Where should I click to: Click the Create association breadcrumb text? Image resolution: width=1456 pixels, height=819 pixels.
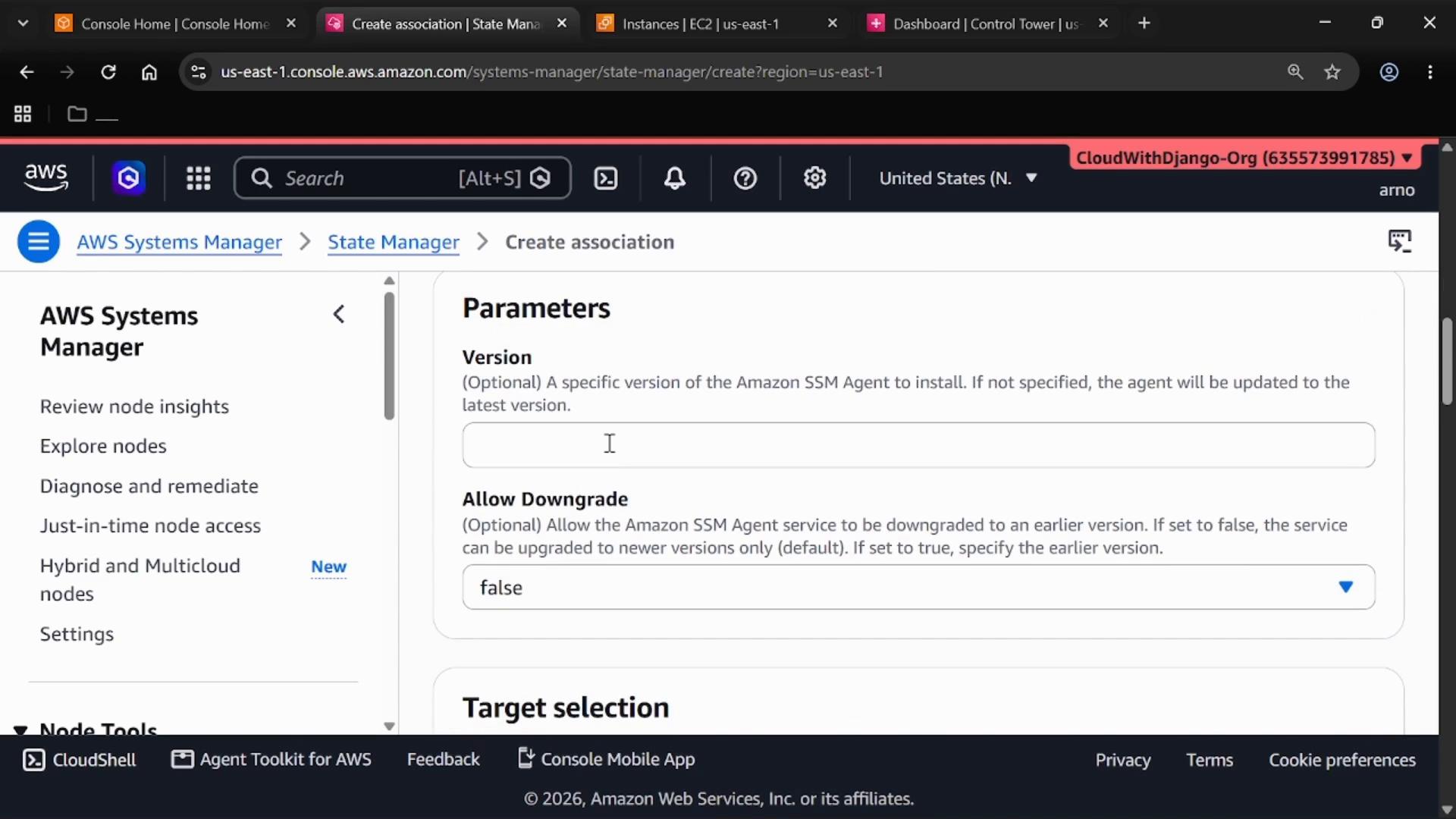click(589, 242)
